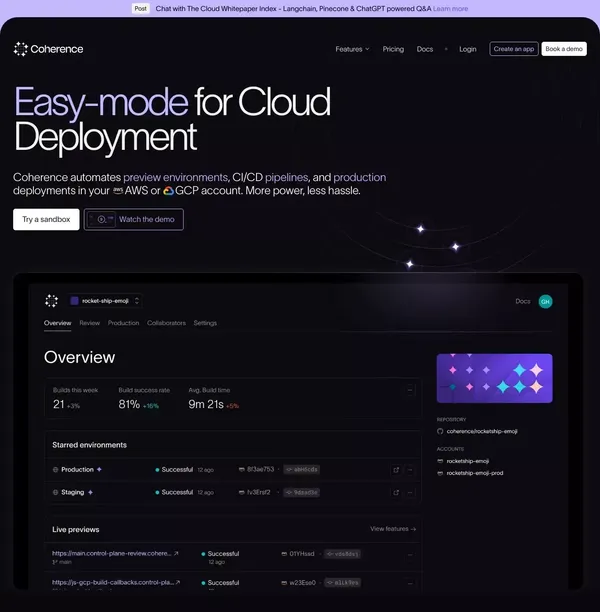This screenshot has width=600, height=612.
Task: Click the Post tag in the banner
Action: click(141, 9)
